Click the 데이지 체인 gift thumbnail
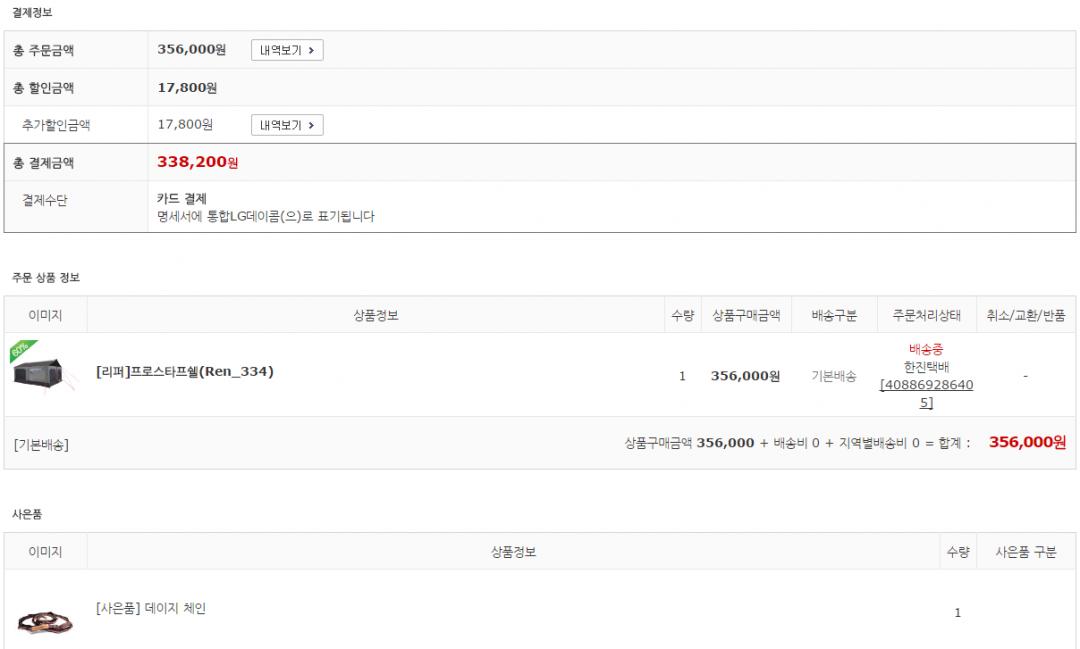 pos(45,621)
